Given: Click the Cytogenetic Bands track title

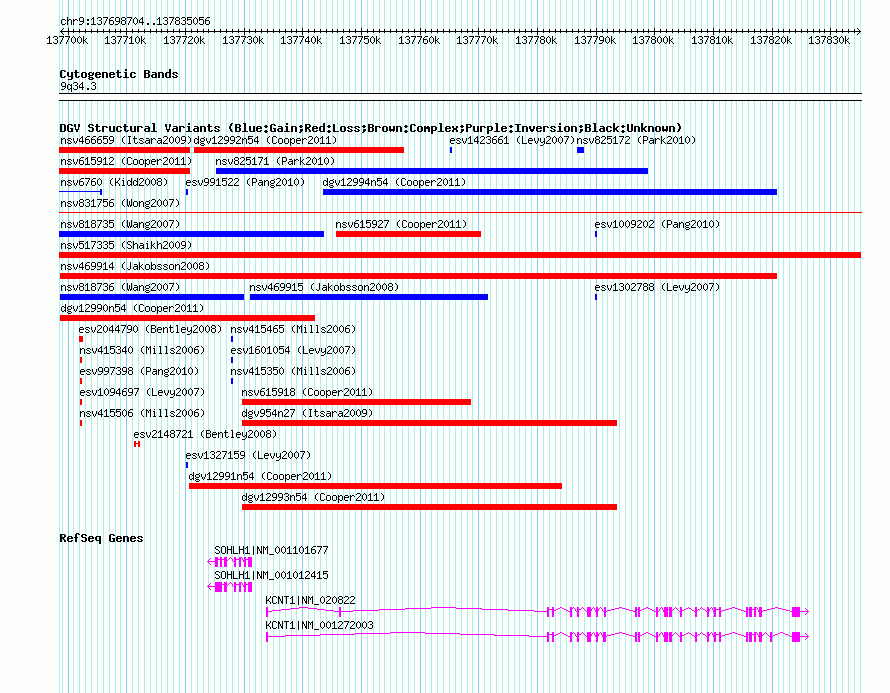Looking at the screenshot, I should [x=119, y=74].
